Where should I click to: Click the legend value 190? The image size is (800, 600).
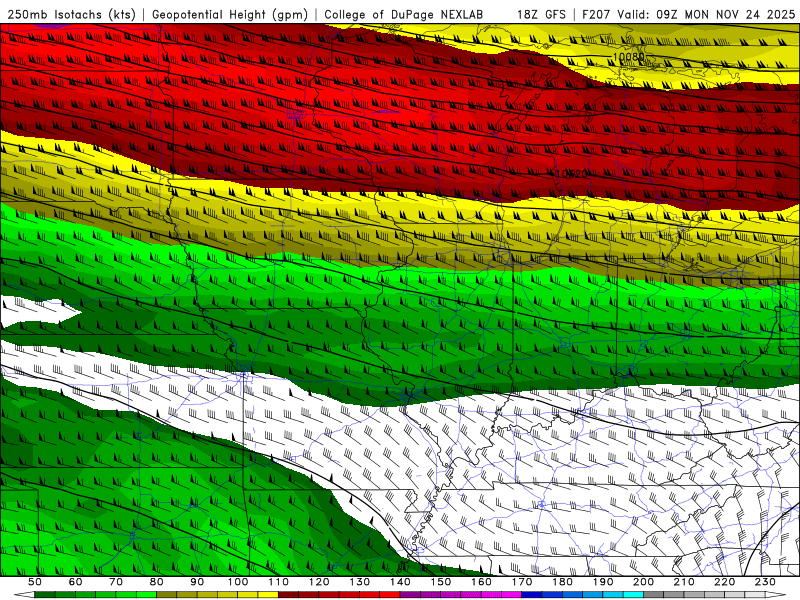pyautogui.click(x=604, y=582)
